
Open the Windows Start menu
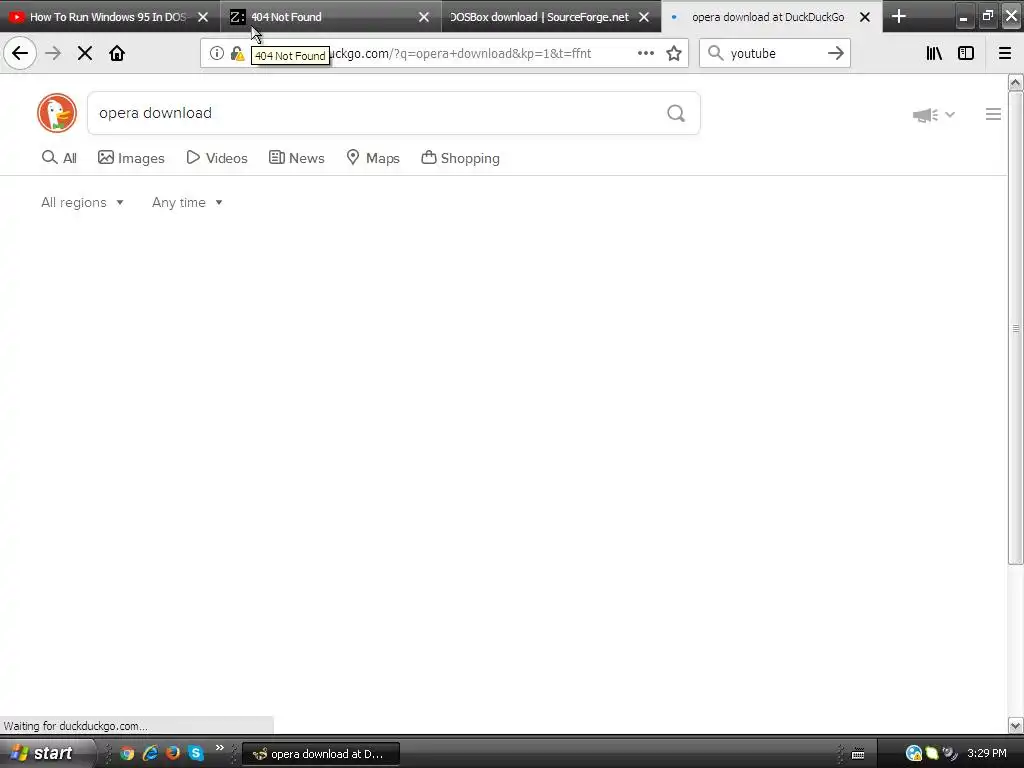pyautogui.click(x=44, y=753)
